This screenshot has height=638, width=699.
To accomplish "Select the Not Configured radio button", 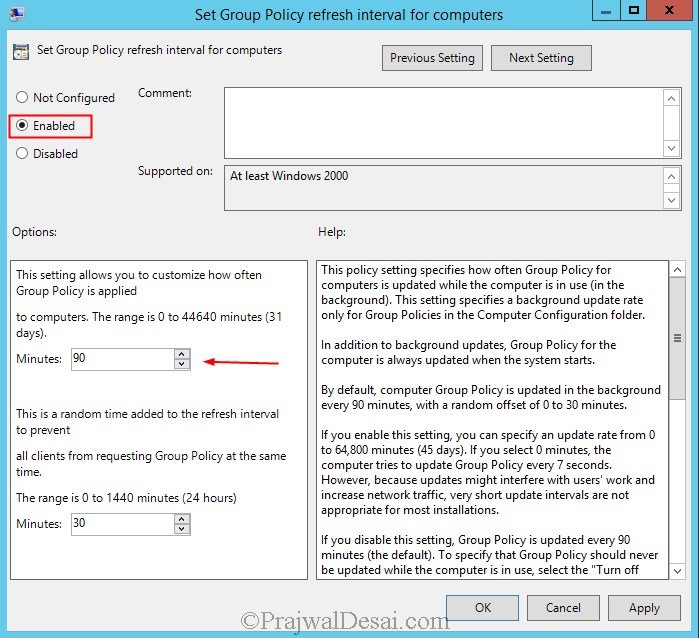I will tap(22, 97).
